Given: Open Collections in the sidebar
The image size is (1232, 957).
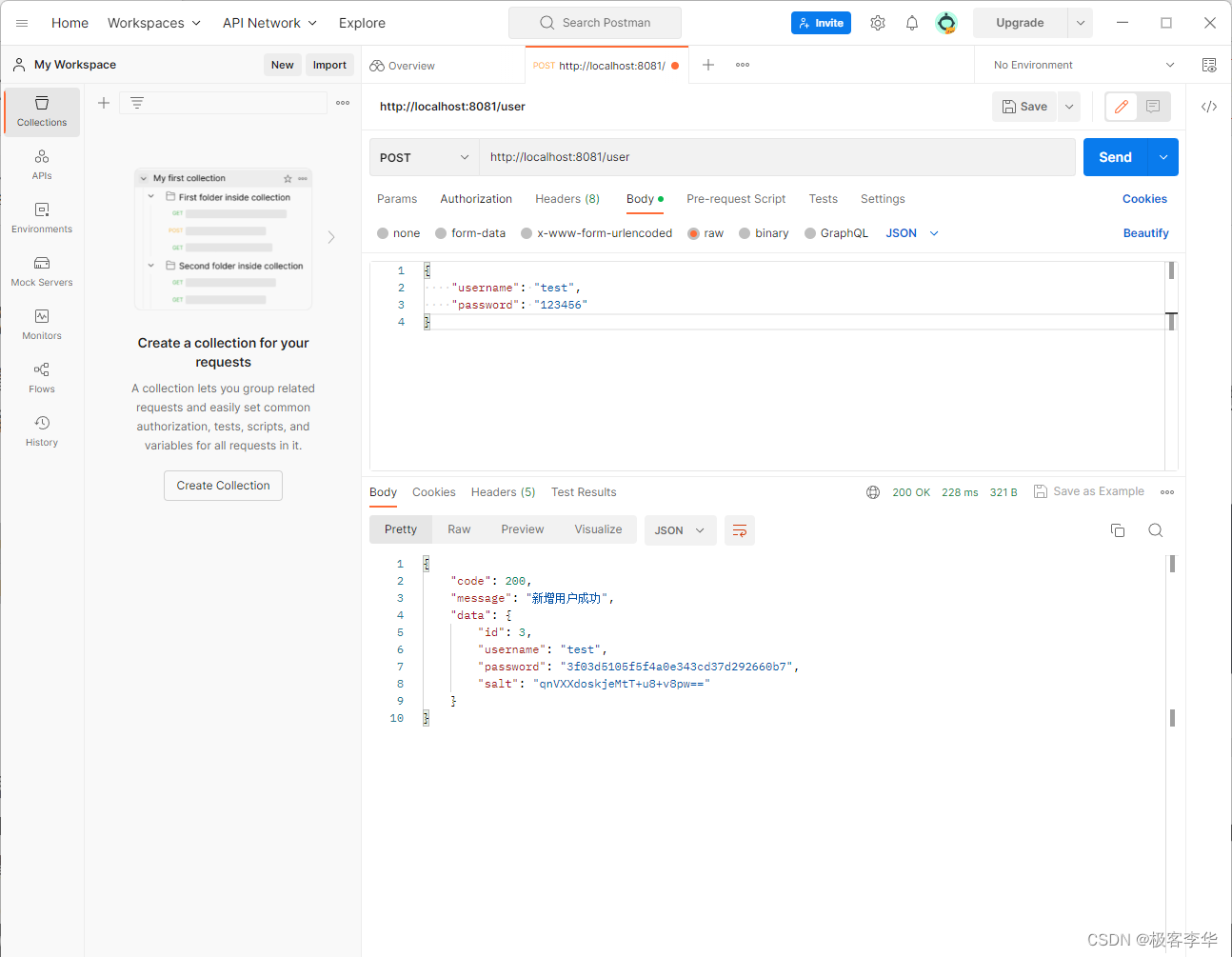Looking at the screenshot, I should click(42, 111).
